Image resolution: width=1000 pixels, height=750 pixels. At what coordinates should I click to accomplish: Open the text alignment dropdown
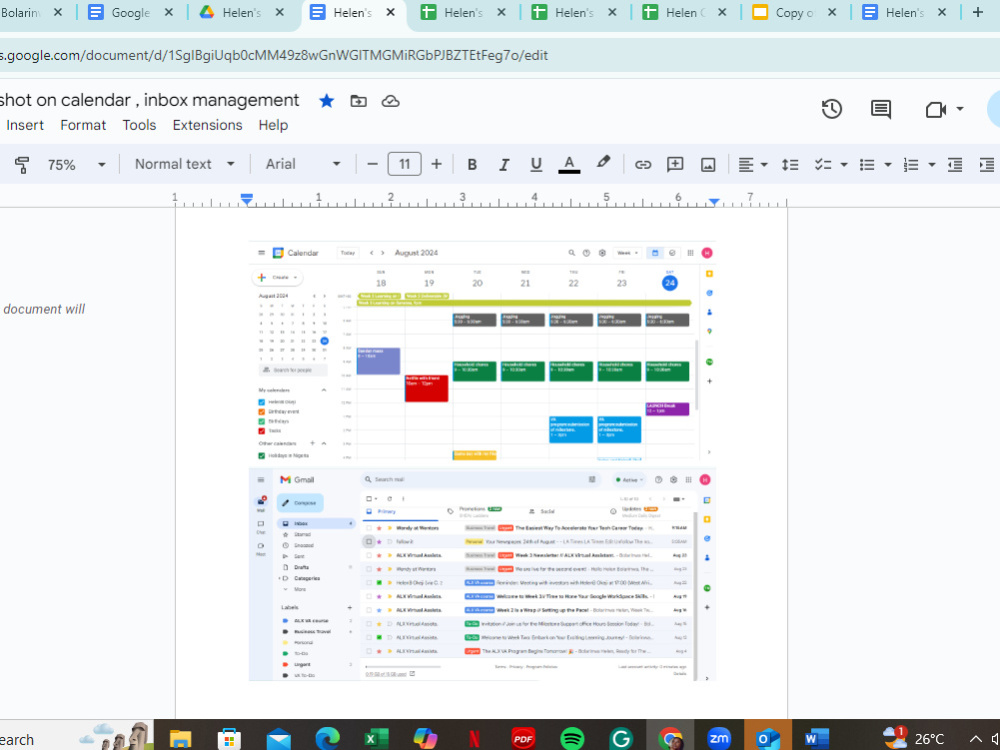click(x=753, y=165)
